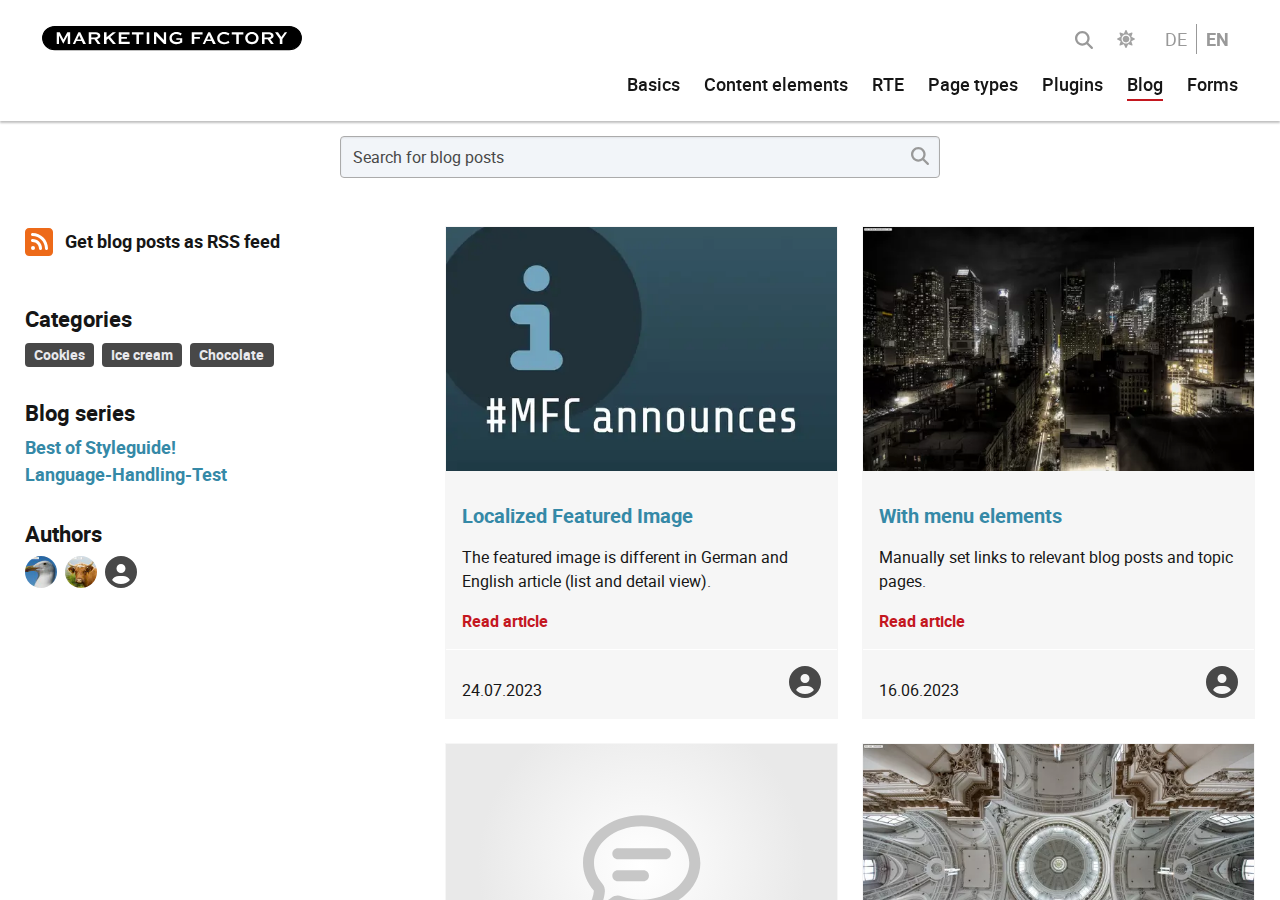
Task: Click the orange RSS feed icon
Action: pyautogui.click(x=39, y=242)
